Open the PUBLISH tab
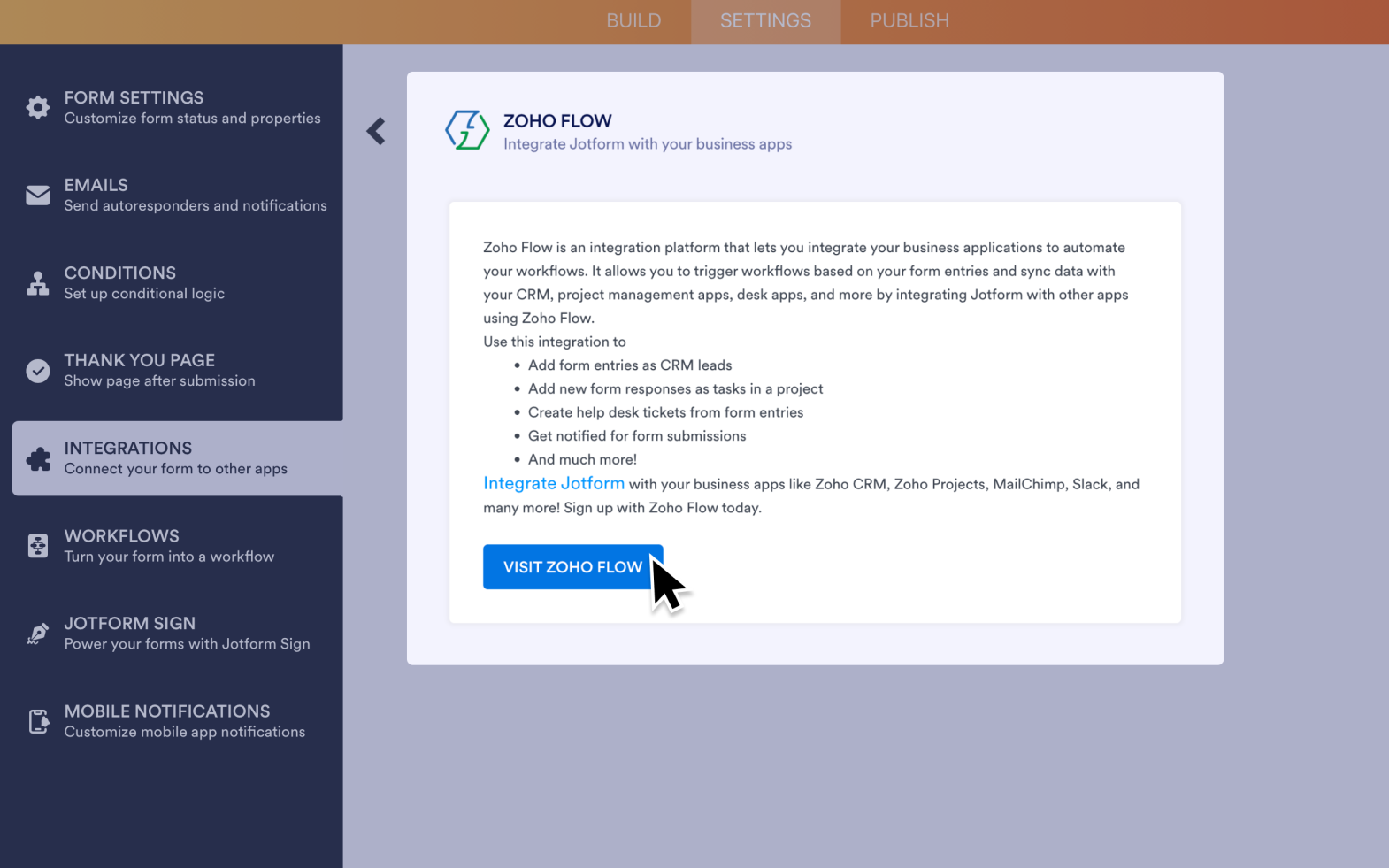Viewport: 1389px width, 868px height. [909, 21]
